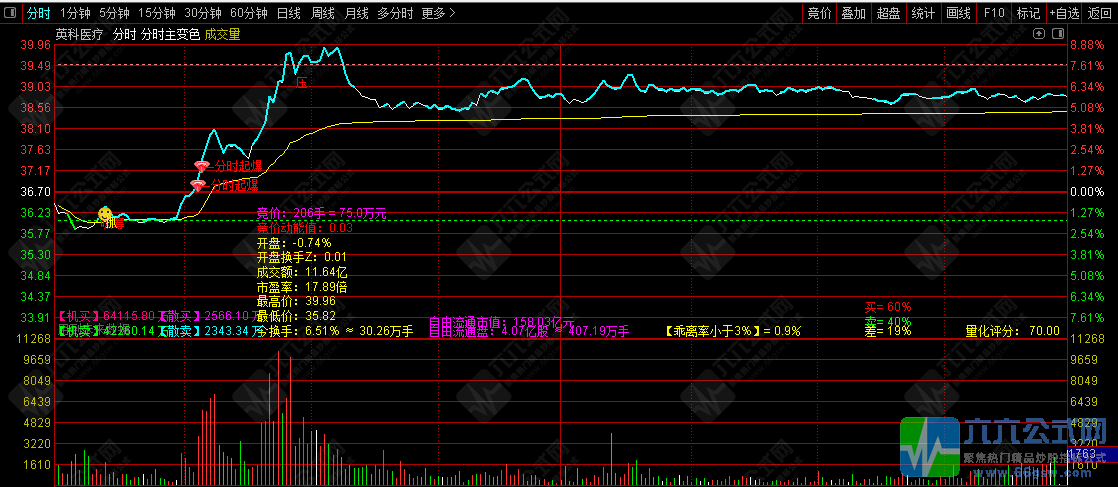The image size is (1118, 487).
Task: Select the 15分钟 period tab
Action: pyautogui.click(x=157, y=13)
